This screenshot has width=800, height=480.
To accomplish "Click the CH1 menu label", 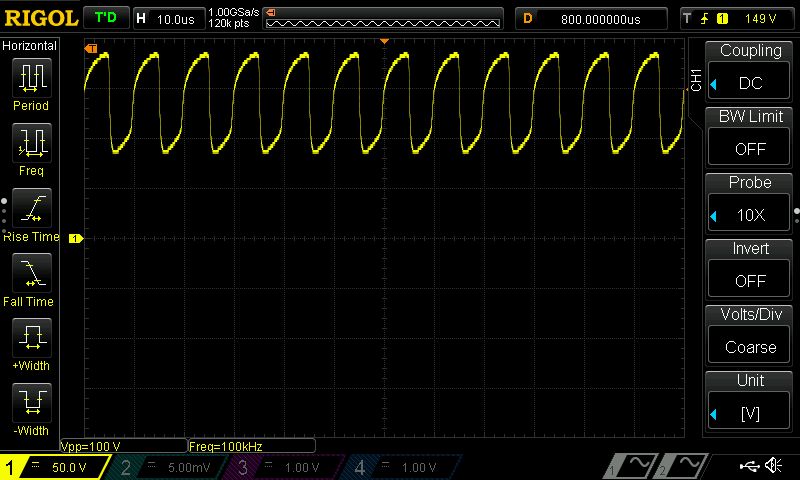I will [x=696, y=80].
